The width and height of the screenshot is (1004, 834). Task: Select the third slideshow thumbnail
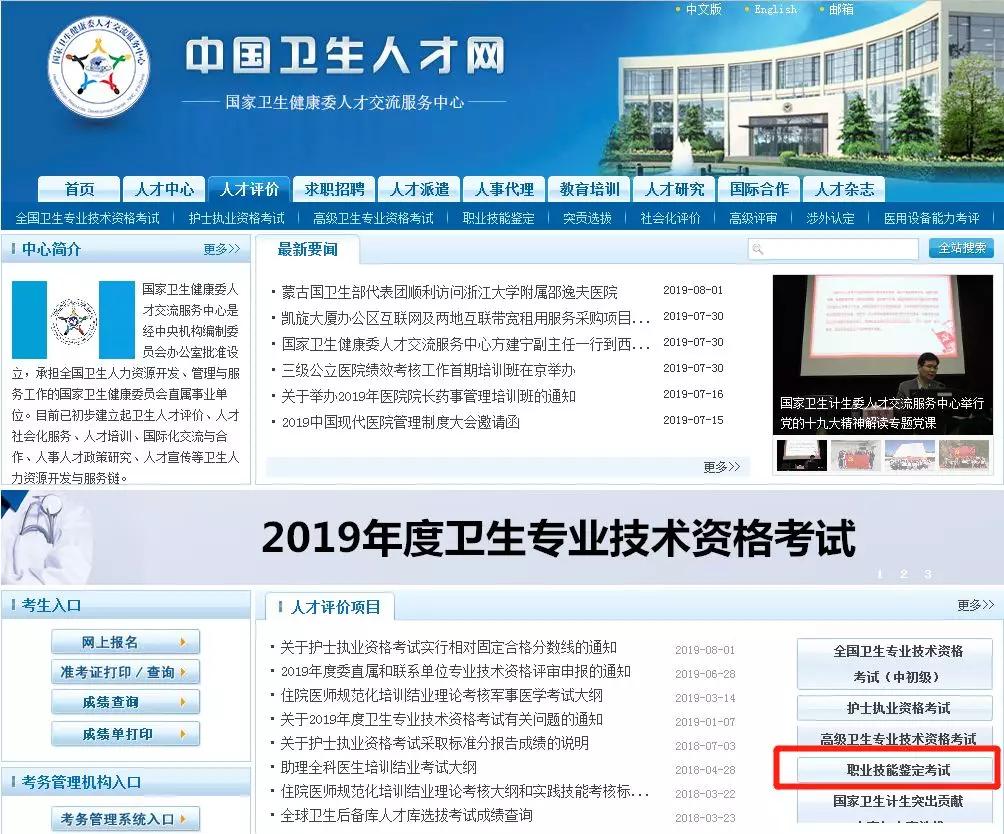click(x=909, y=456)
